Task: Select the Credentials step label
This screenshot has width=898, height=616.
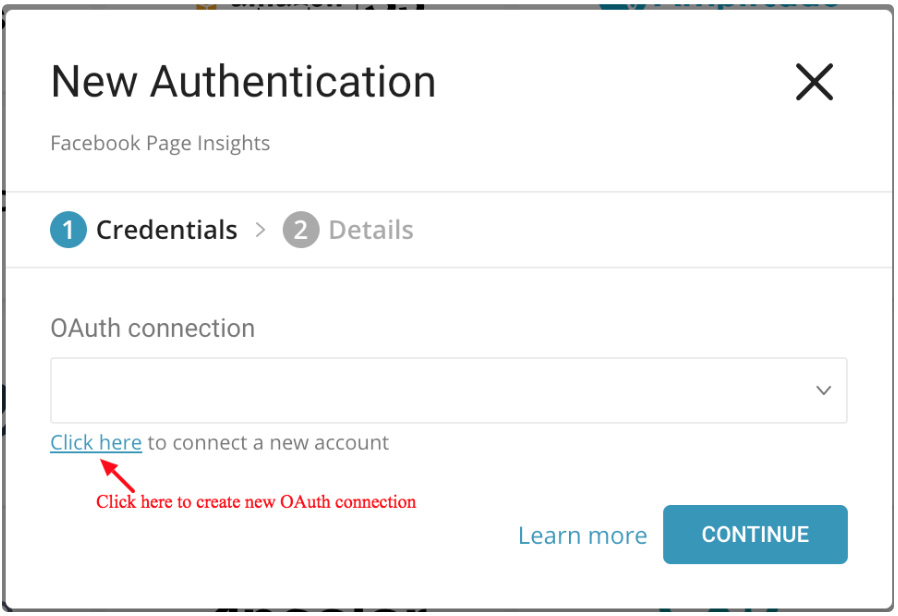Action: pyautogui.click(x=166, y=230)
